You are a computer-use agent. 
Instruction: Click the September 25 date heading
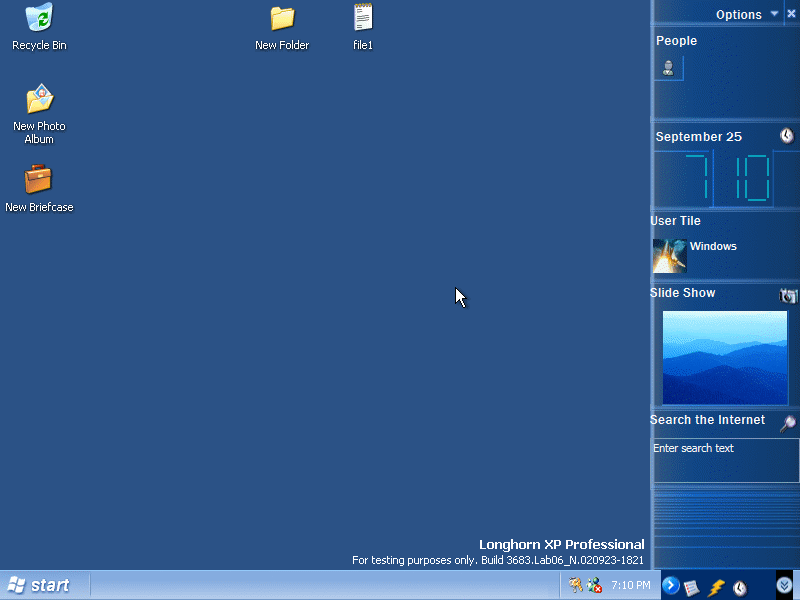(698, 137)
